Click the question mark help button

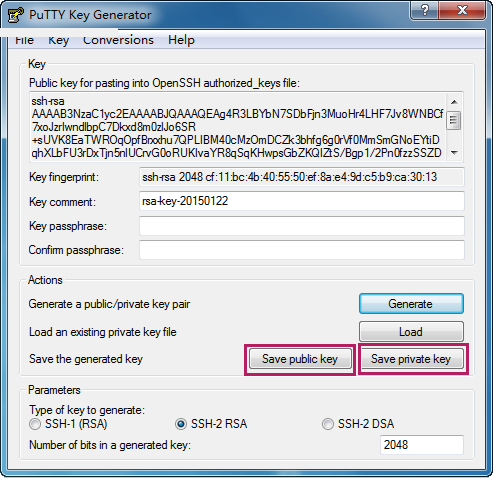[x=425, y=10]
